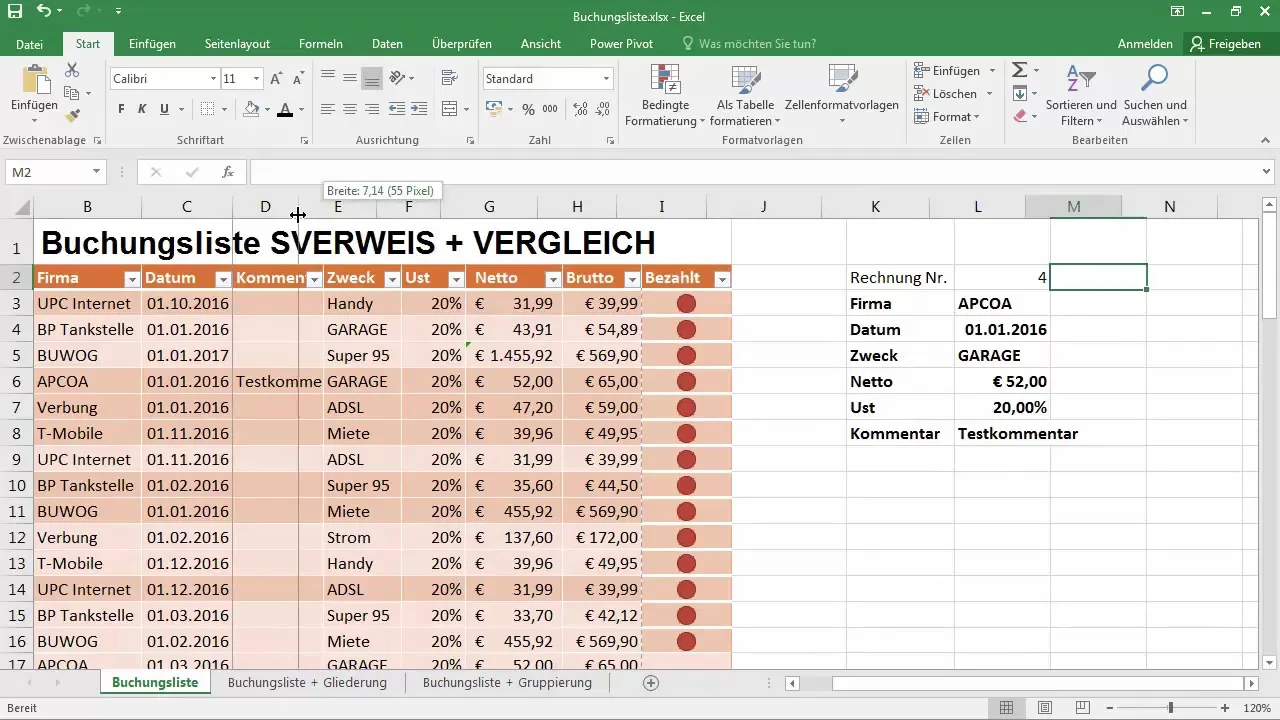Click the Fill down icon

1020,93
